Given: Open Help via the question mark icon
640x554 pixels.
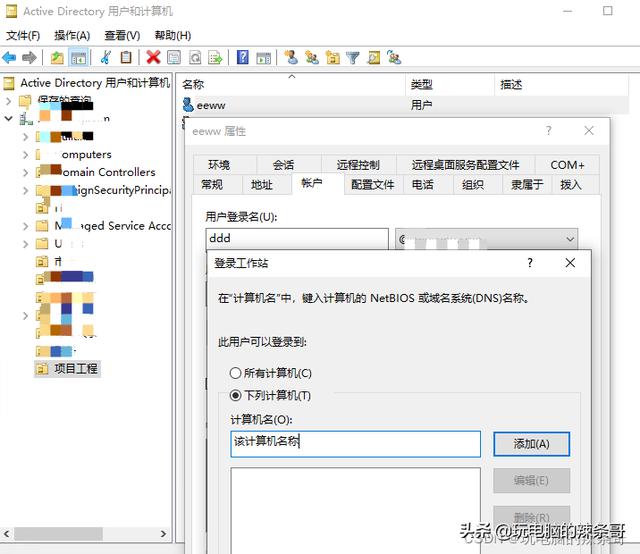Looking at the screenshot, I should [x=242, y=58].
